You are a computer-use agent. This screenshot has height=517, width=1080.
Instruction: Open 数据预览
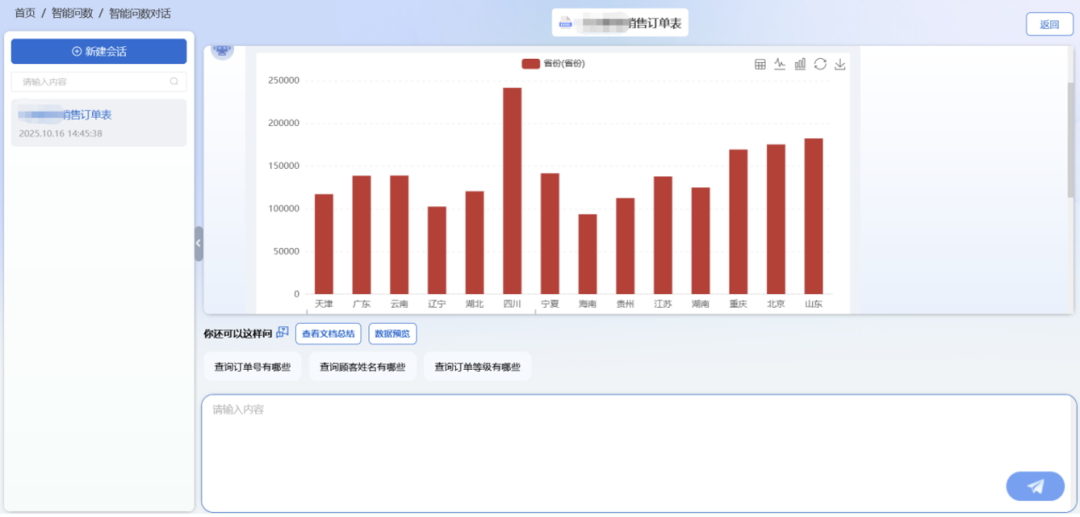coord(393,334)
